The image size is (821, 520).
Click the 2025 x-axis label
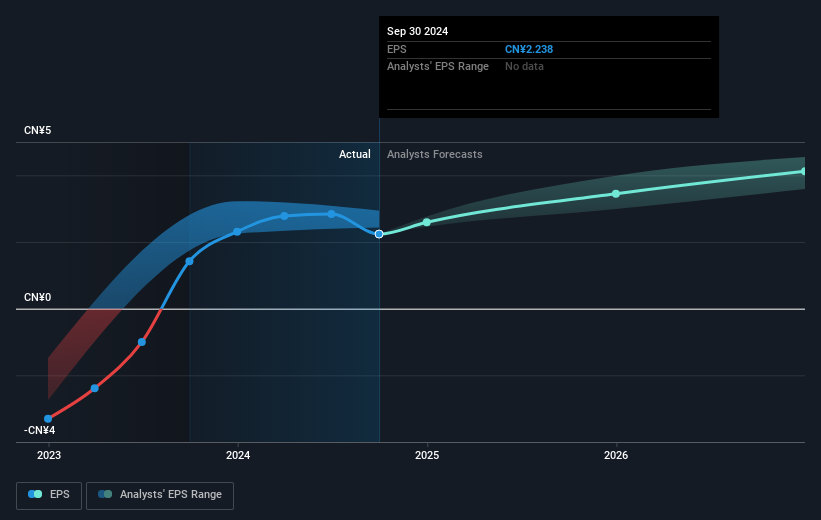[427, 456]
